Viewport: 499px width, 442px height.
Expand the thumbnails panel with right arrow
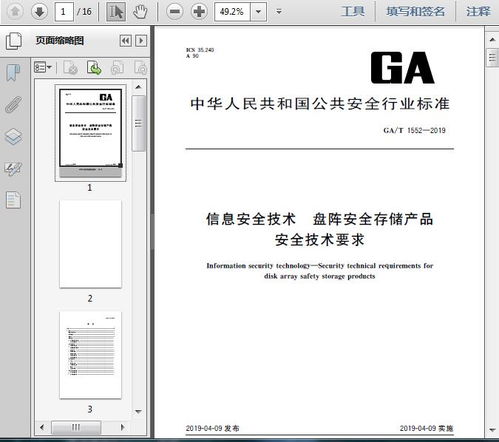click(141, 41)
